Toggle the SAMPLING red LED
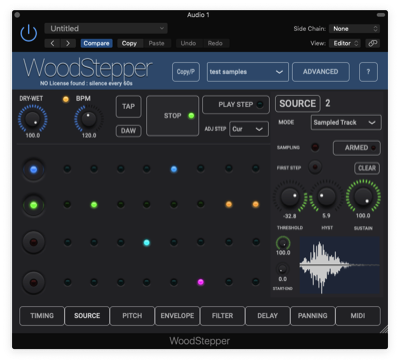 coord(315,147)
